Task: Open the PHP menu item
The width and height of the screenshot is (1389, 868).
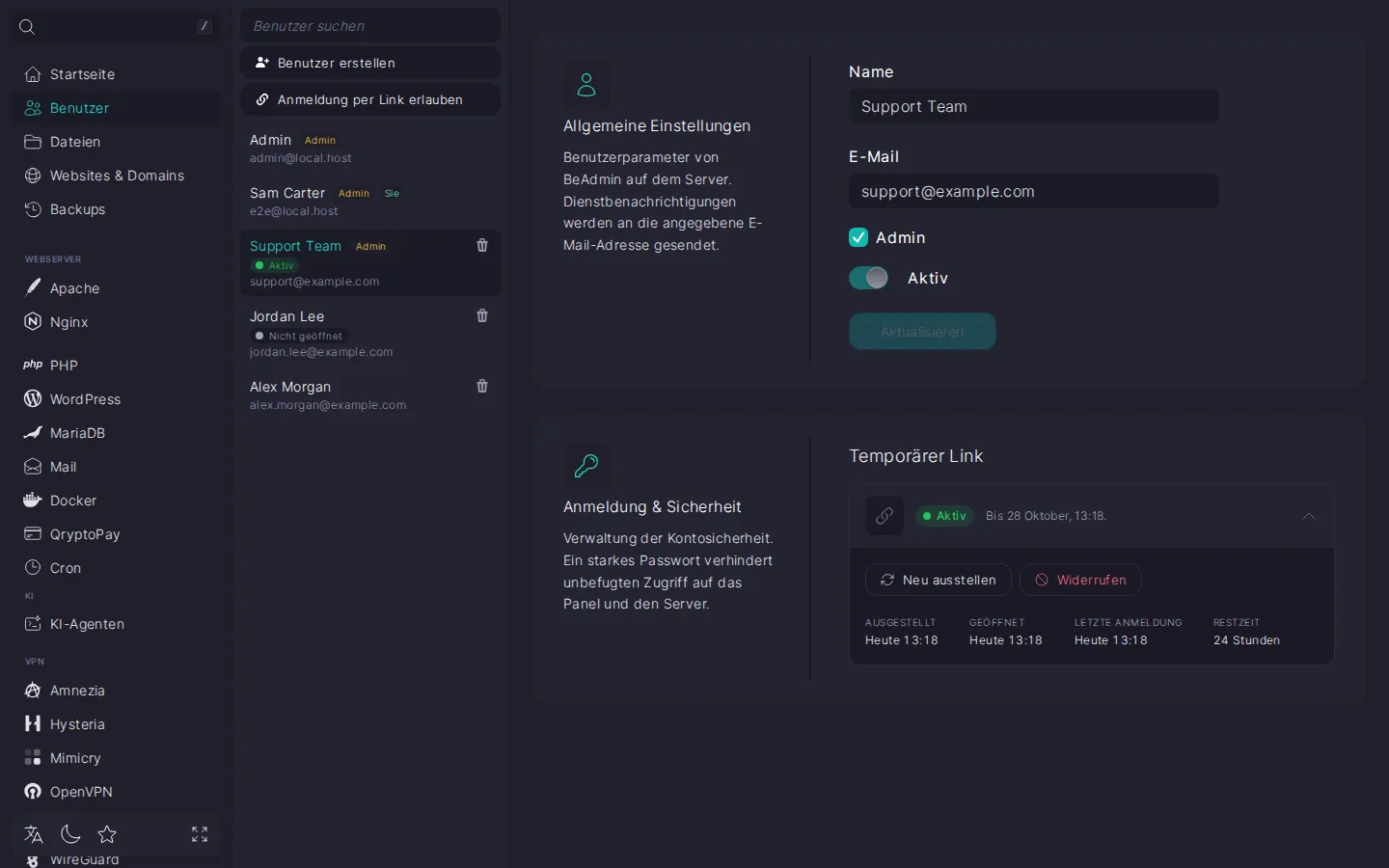Action: click(x=116, y=366)
